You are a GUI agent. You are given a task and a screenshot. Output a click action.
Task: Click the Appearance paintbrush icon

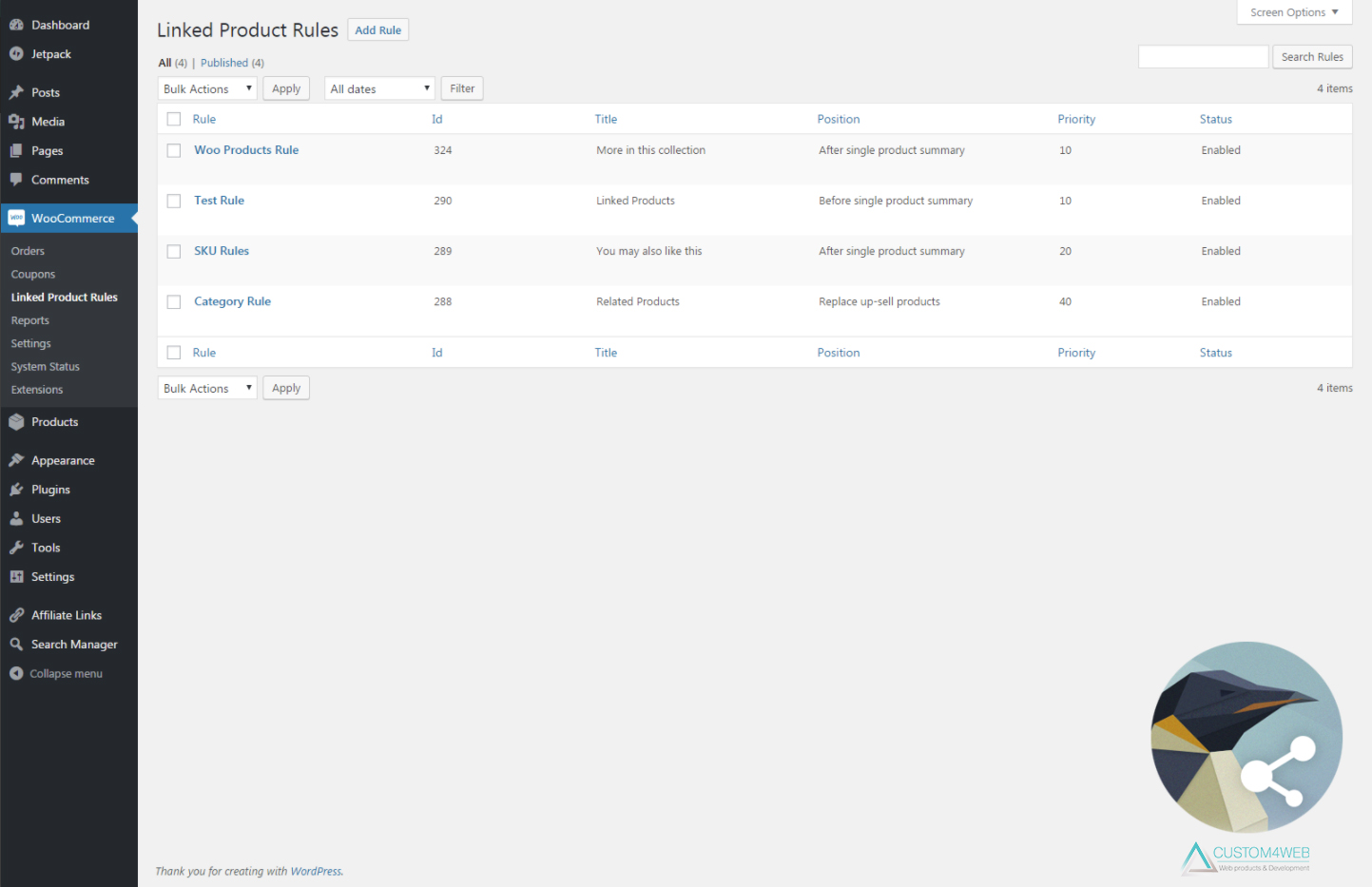click(16, 460)
